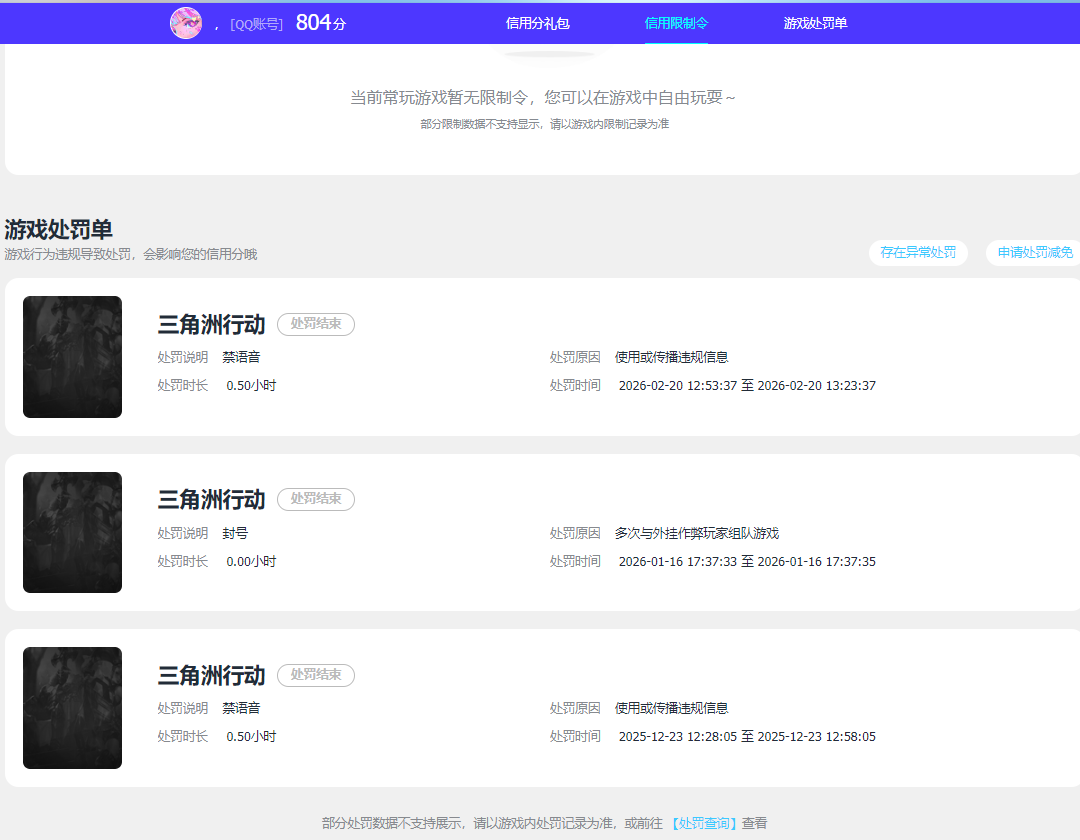Click 使用或传播违规信息 reason in the 2025-12-23 record
The height and width of the screenshot is (840, 1080).
pos(672,708)
